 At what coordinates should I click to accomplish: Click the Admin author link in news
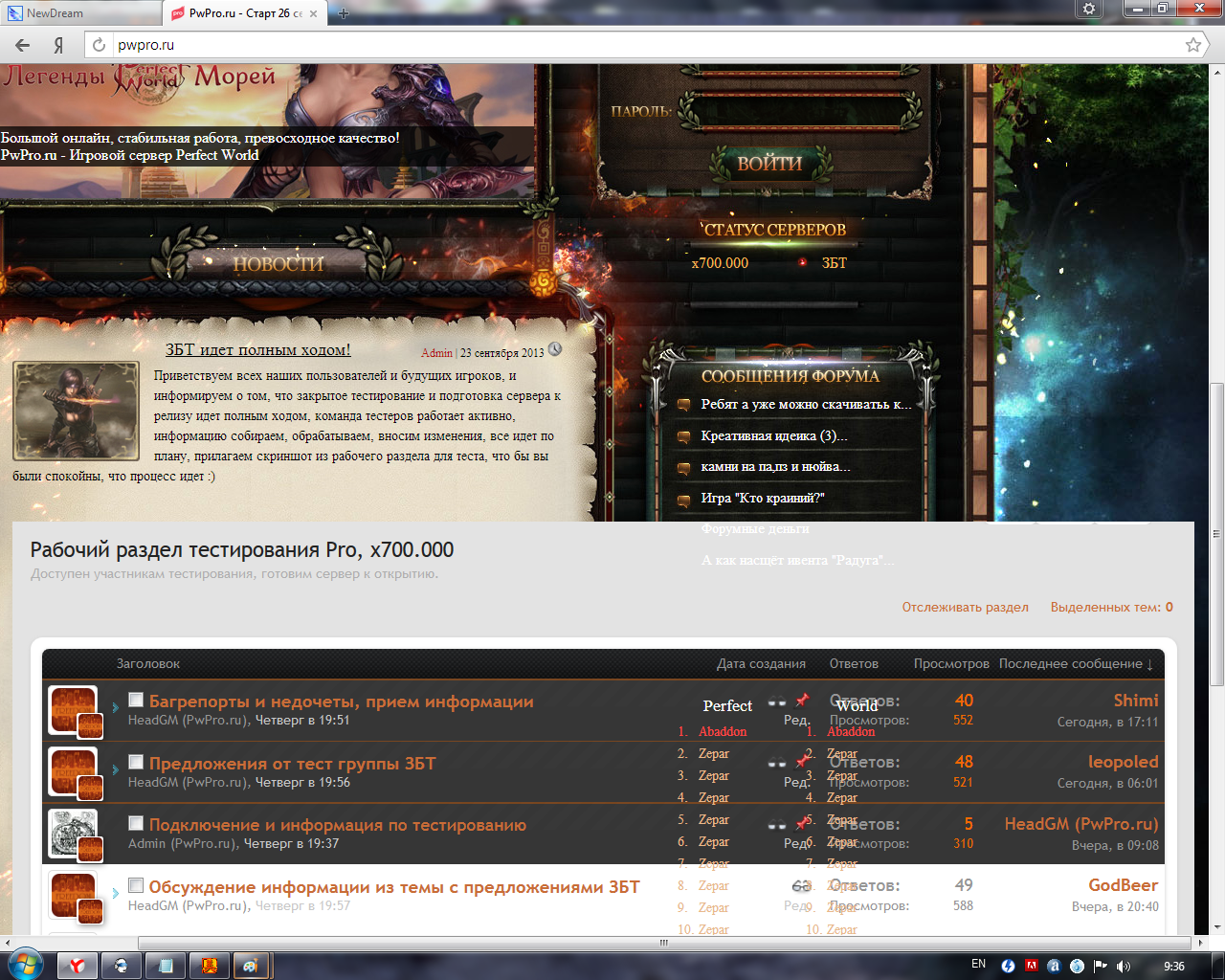436,353
